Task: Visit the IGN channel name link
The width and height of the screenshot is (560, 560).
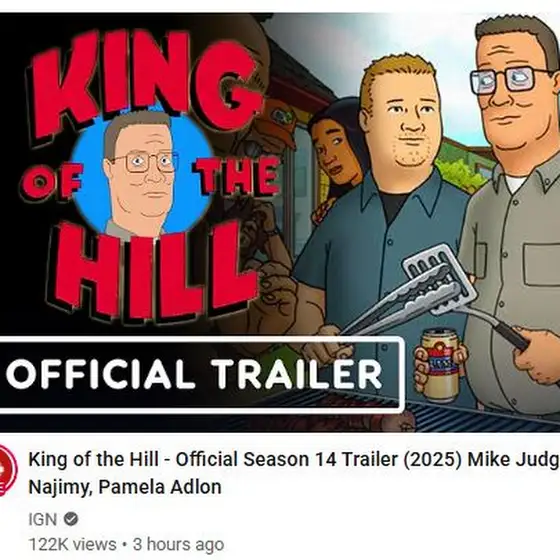Action: [x=42, y=519]
